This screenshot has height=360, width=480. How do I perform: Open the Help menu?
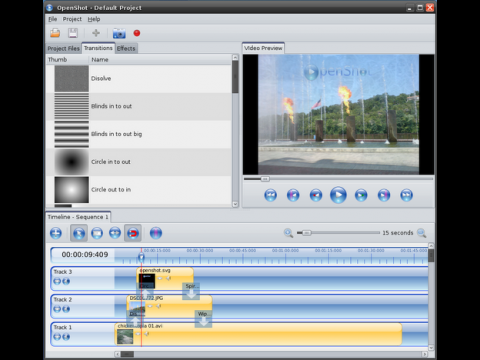[94, 19]
